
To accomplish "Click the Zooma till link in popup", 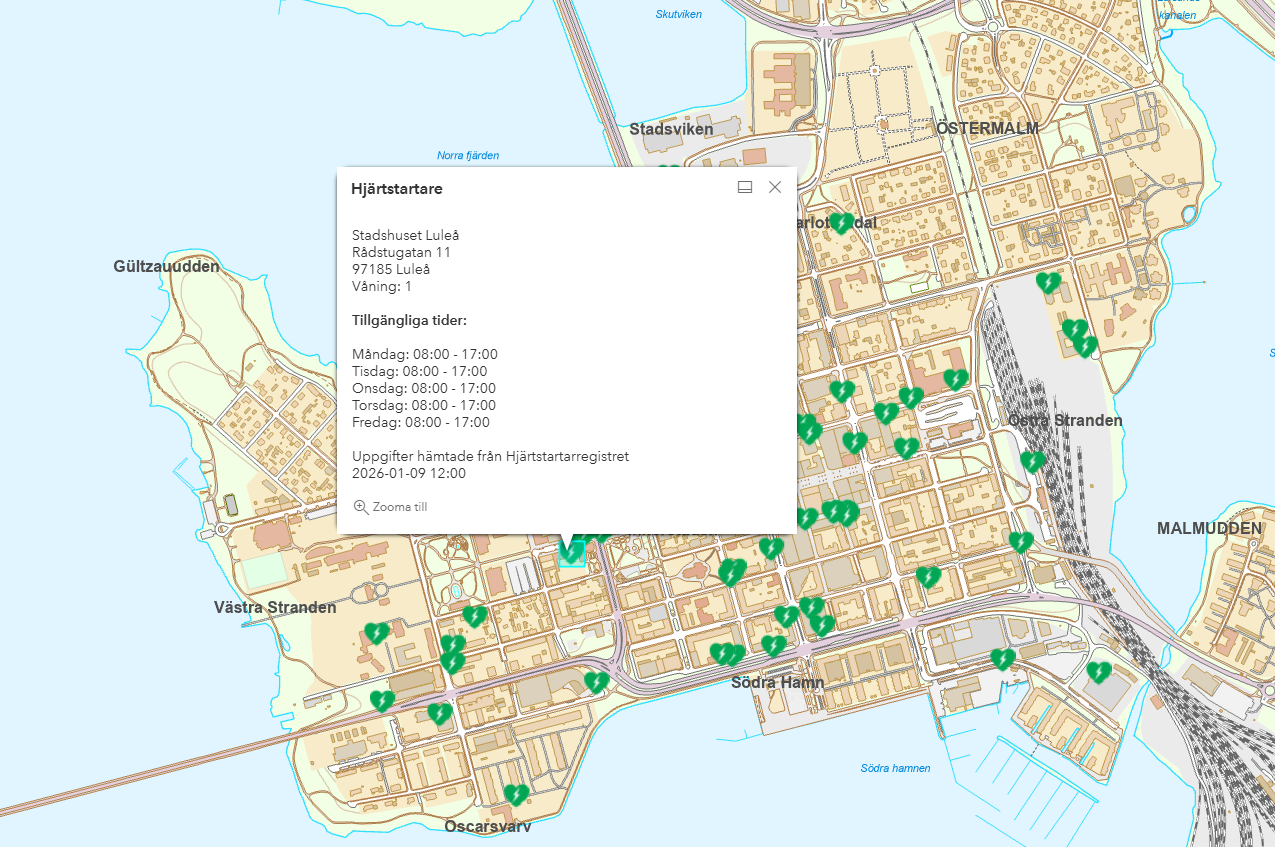I will click(x=399, y=507).
